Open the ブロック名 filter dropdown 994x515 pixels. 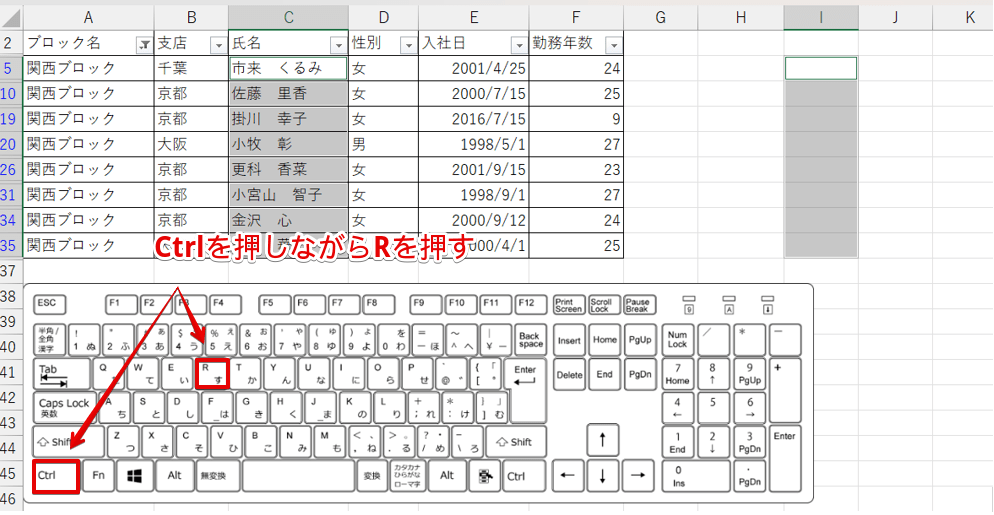pos(144,45)
